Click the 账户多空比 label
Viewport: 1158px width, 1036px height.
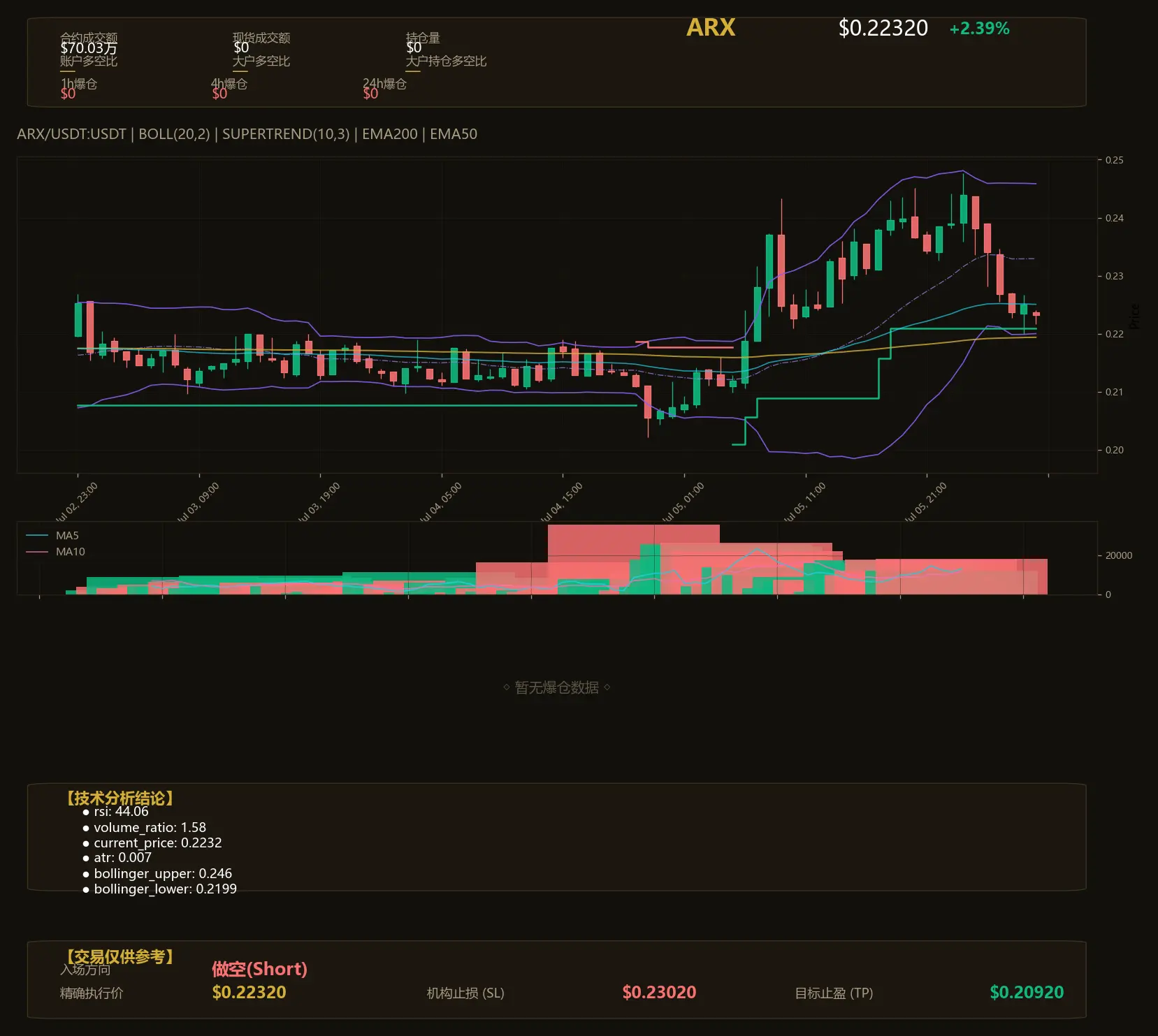click(x=89, y=61)
